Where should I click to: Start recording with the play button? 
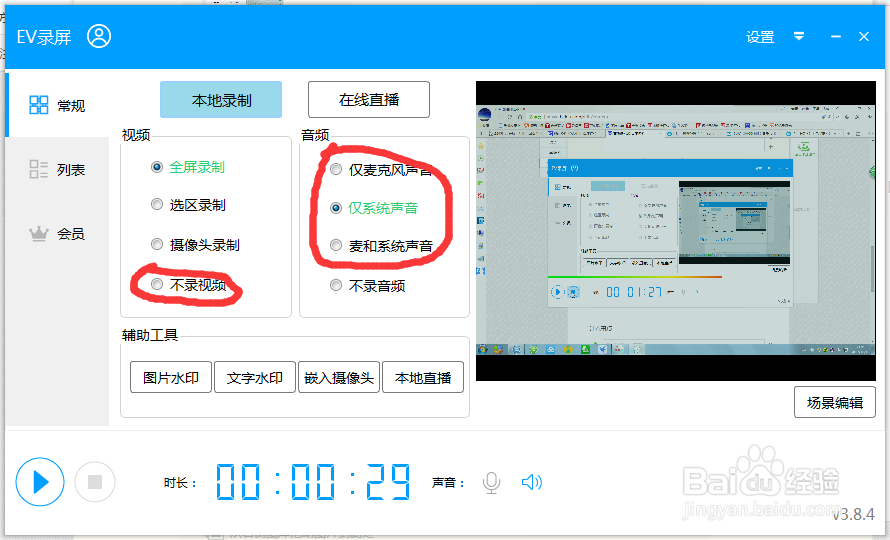(x=40, y=482)
